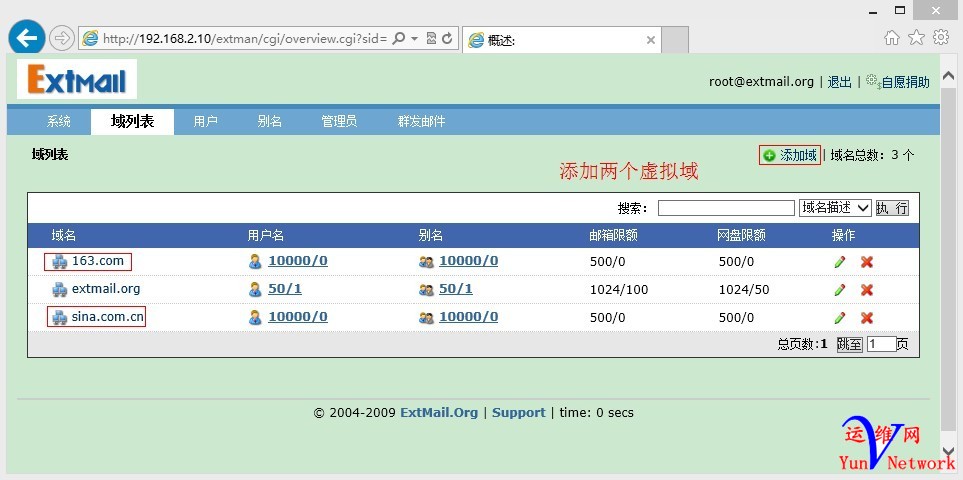Image resolution: width=963 pixels, height=480 pixels.
Task: Open browser Home icon
Action: tap(892, 38)
